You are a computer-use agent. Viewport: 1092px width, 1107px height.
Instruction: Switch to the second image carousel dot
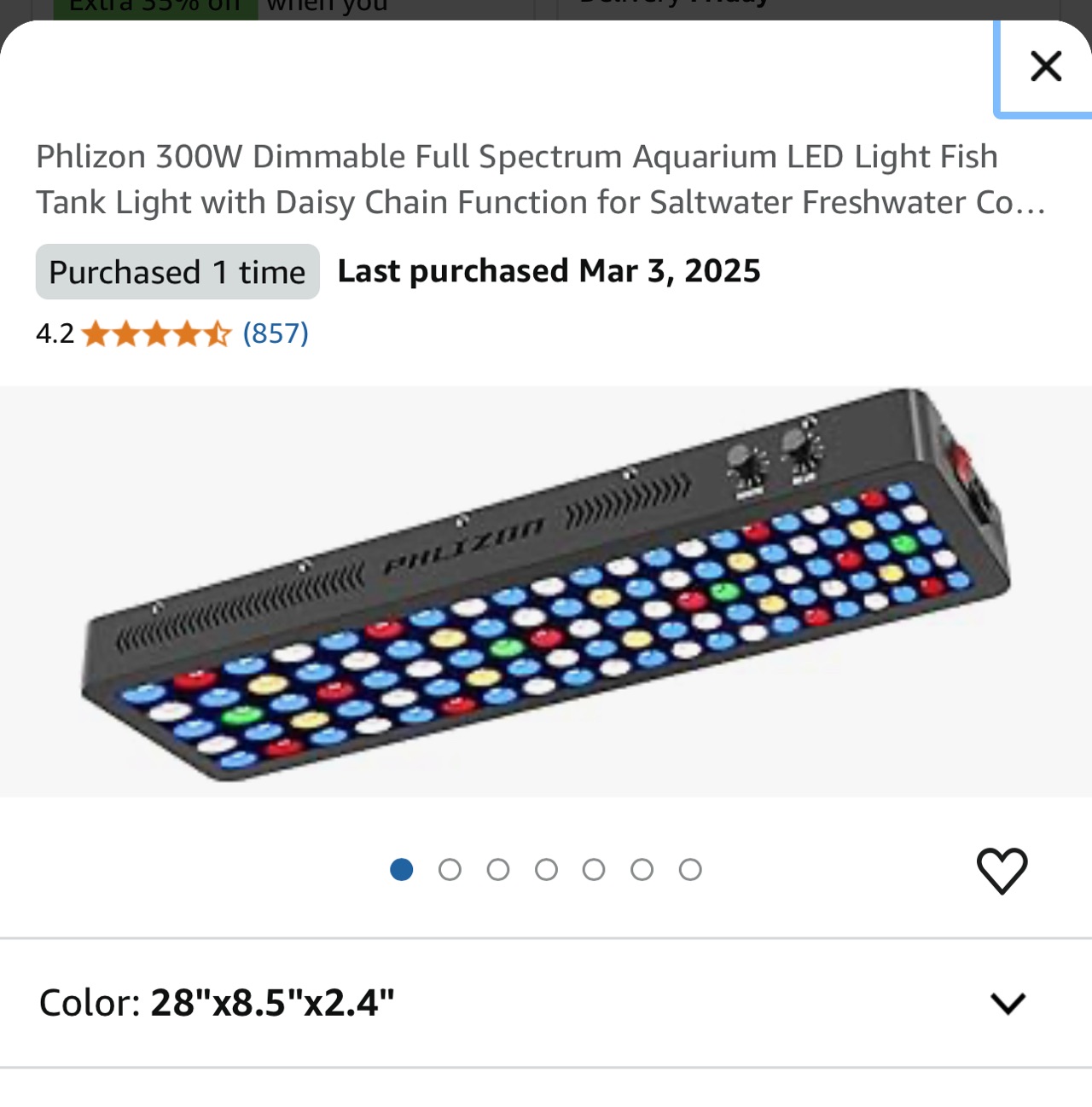click(450, 870)
